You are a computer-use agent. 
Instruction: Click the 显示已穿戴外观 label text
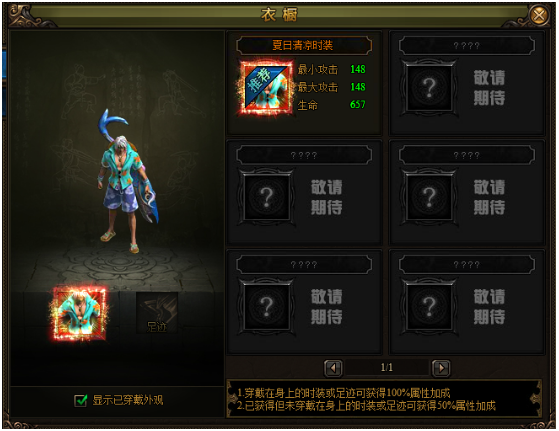pyautogui.click(x=128, y=400)
